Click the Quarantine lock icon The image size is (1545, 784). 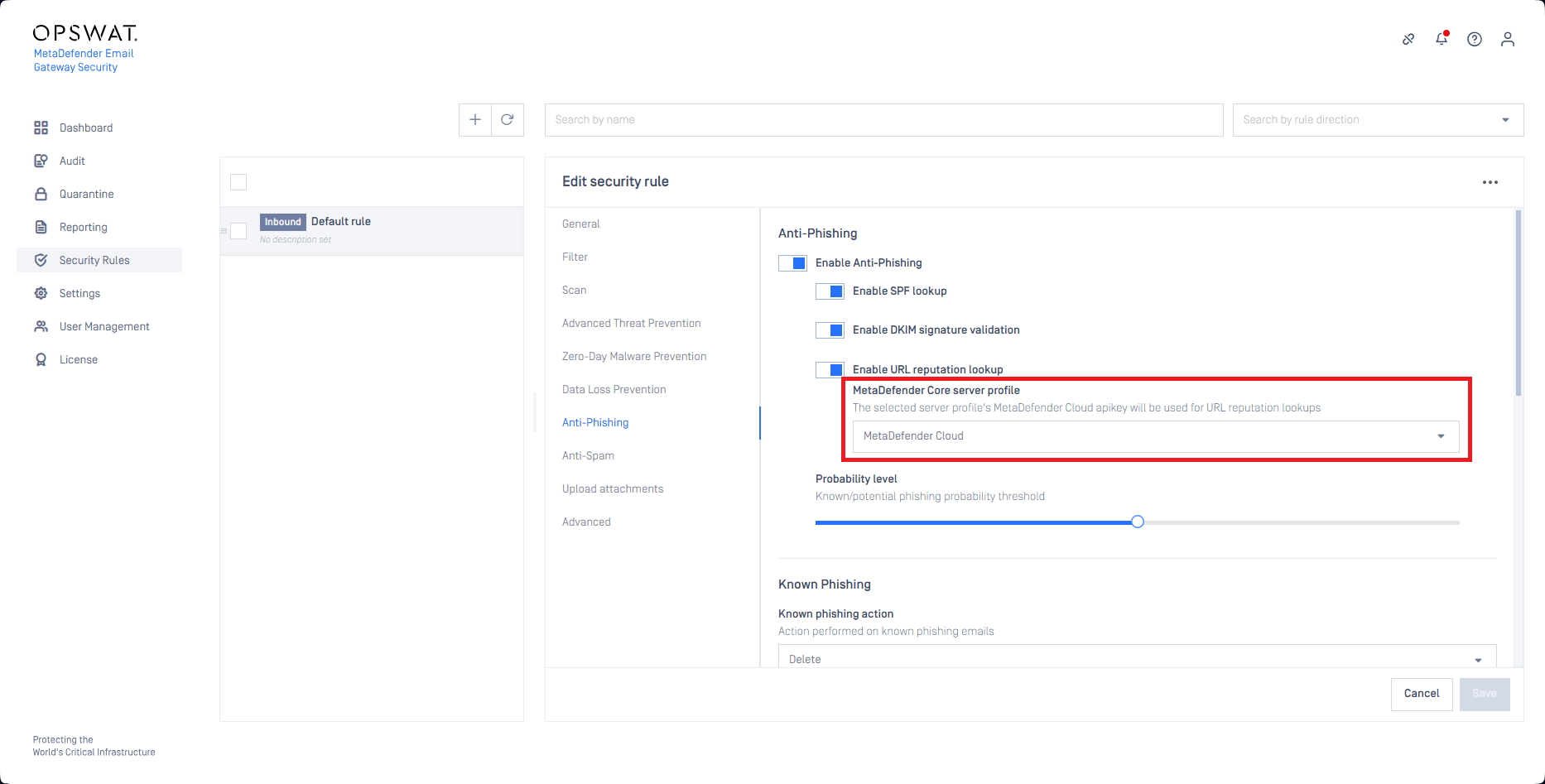pos(41,194)
